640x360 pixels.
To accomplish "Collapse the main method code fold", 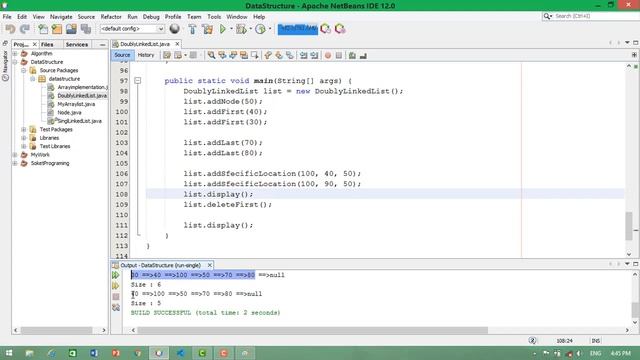I will tap(138, 81).
